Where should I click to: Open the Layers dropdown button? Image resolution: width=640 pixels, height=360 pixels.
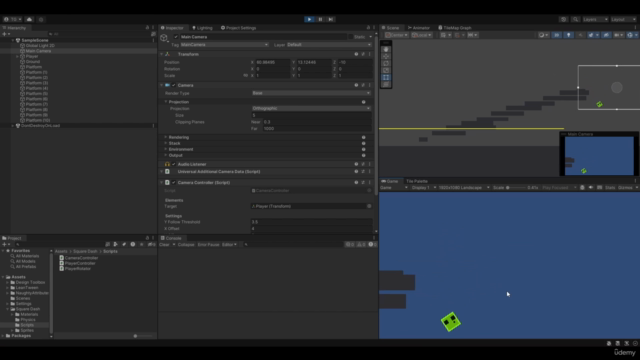click(x=595, y=19)
